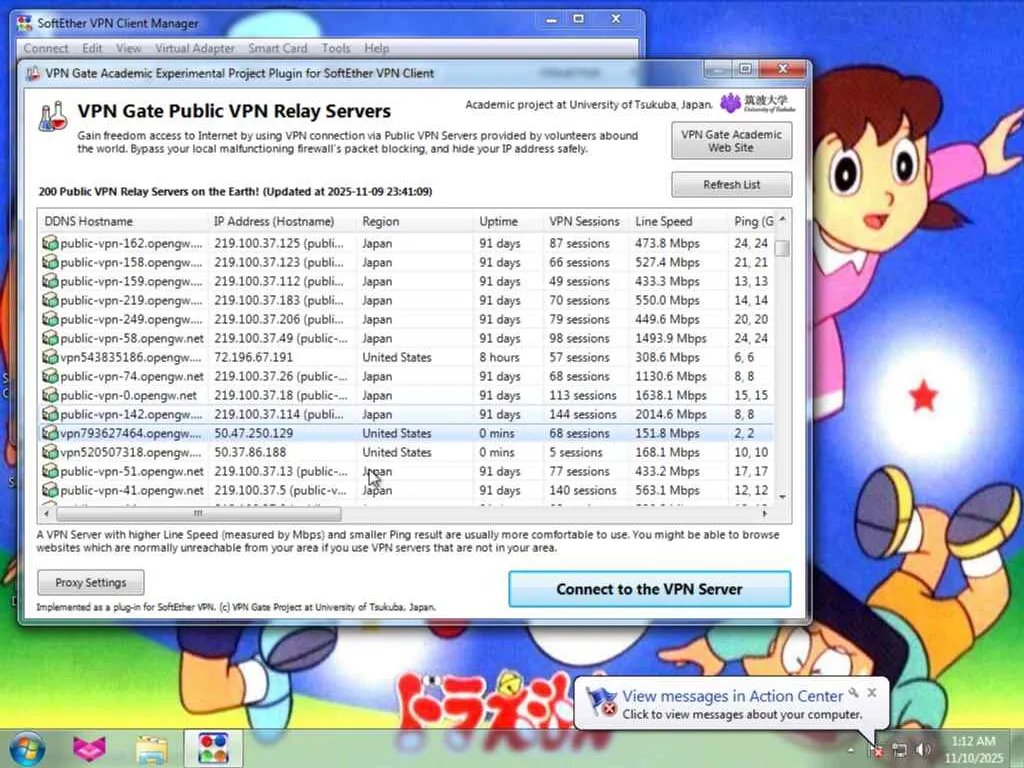The image size is (1024, 768).
Task: Click the University of Tsukuba logo
Action: point(758,103)
